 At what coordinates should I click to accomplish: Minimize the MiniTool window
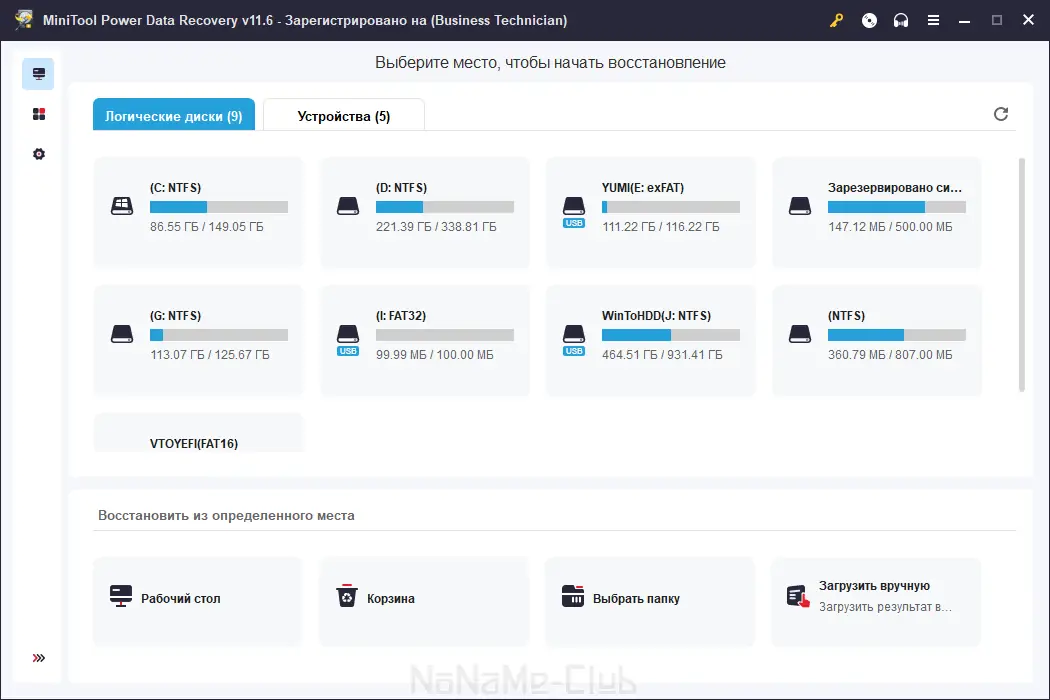tap(964, 20)
